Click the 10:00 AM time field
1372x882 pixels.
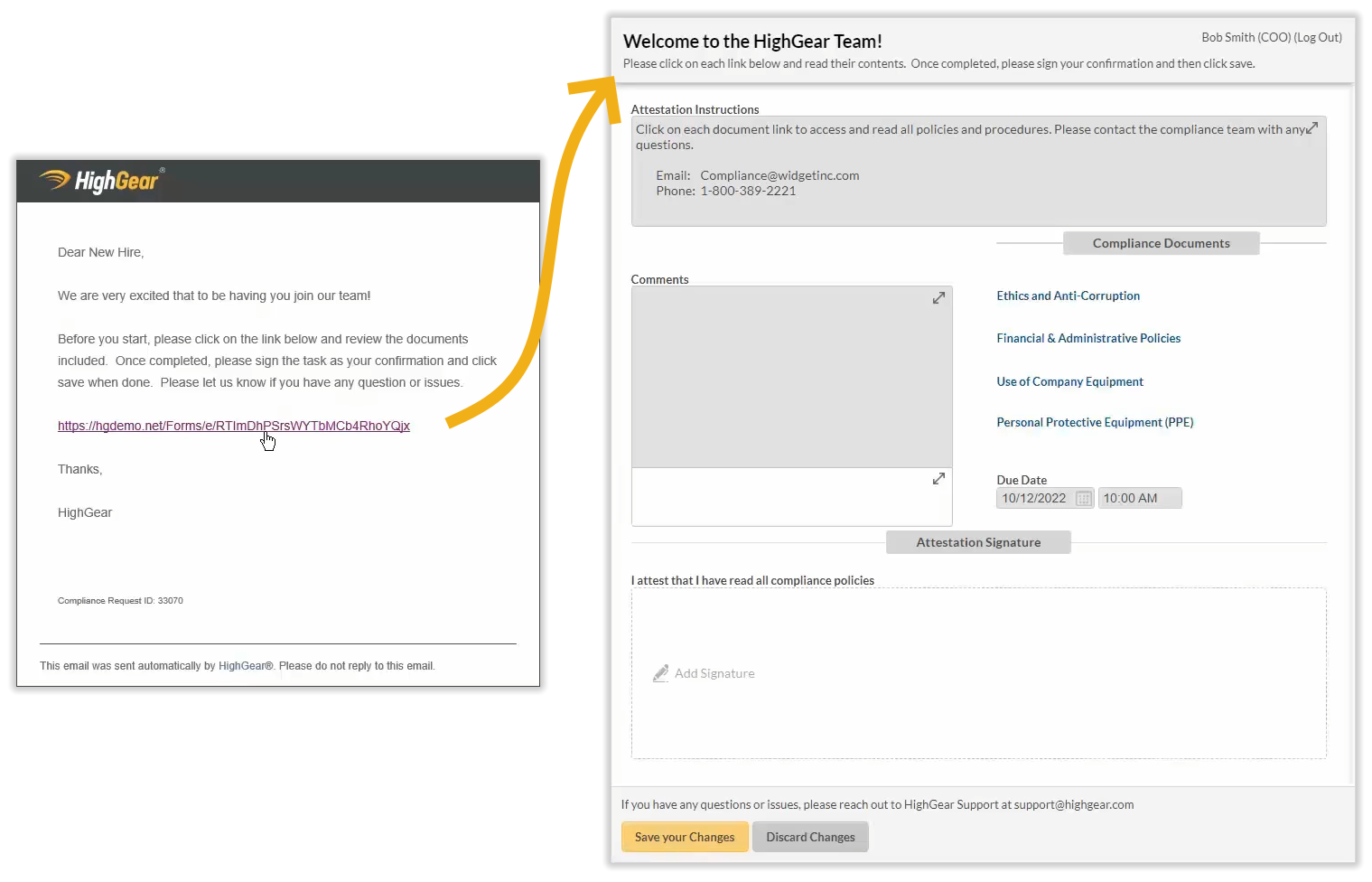(x=1140, y=498)
